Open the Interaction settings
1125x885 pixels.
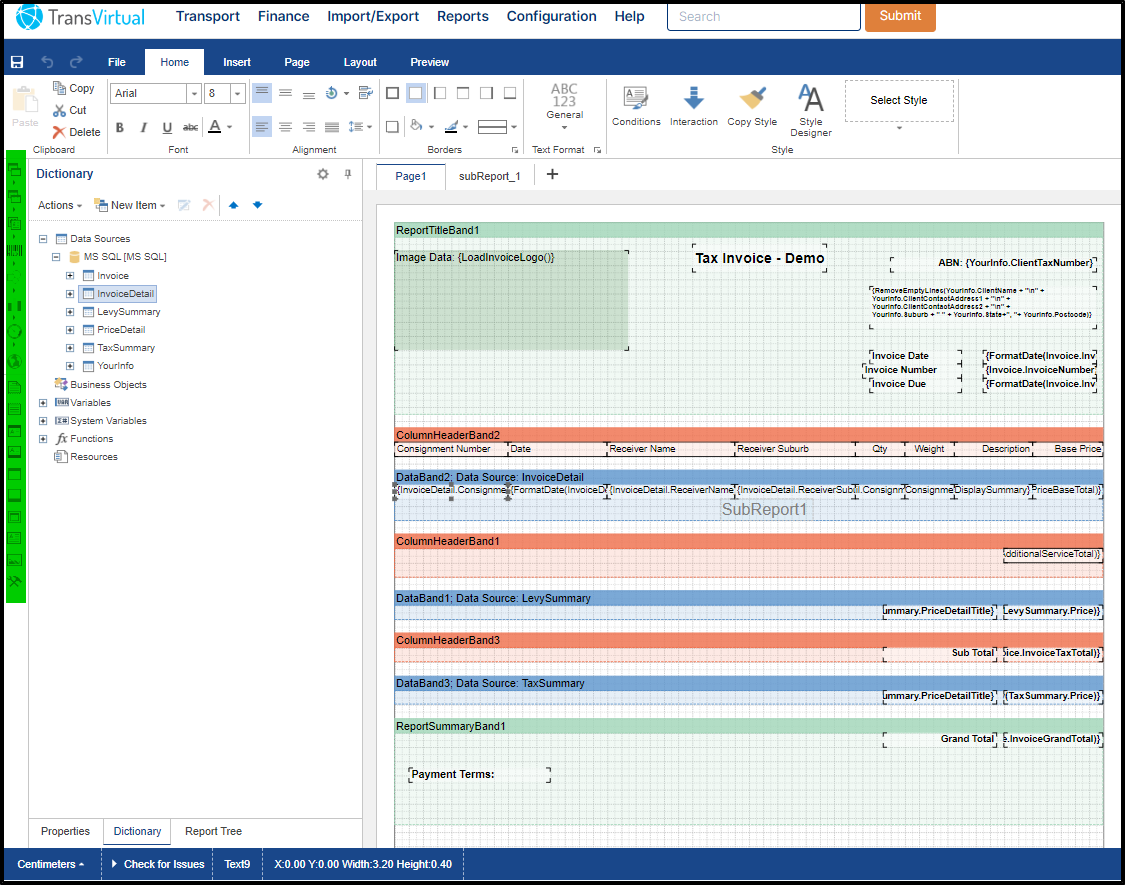pyautogui.click(x=694, y=106)
